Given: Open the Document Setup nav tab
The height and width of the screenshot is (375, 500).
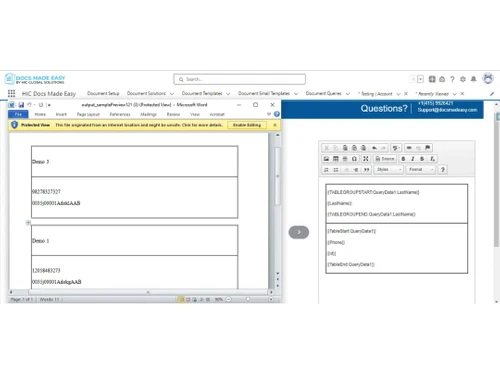Looking at the screenshot, I should click(x=103, y=93).
